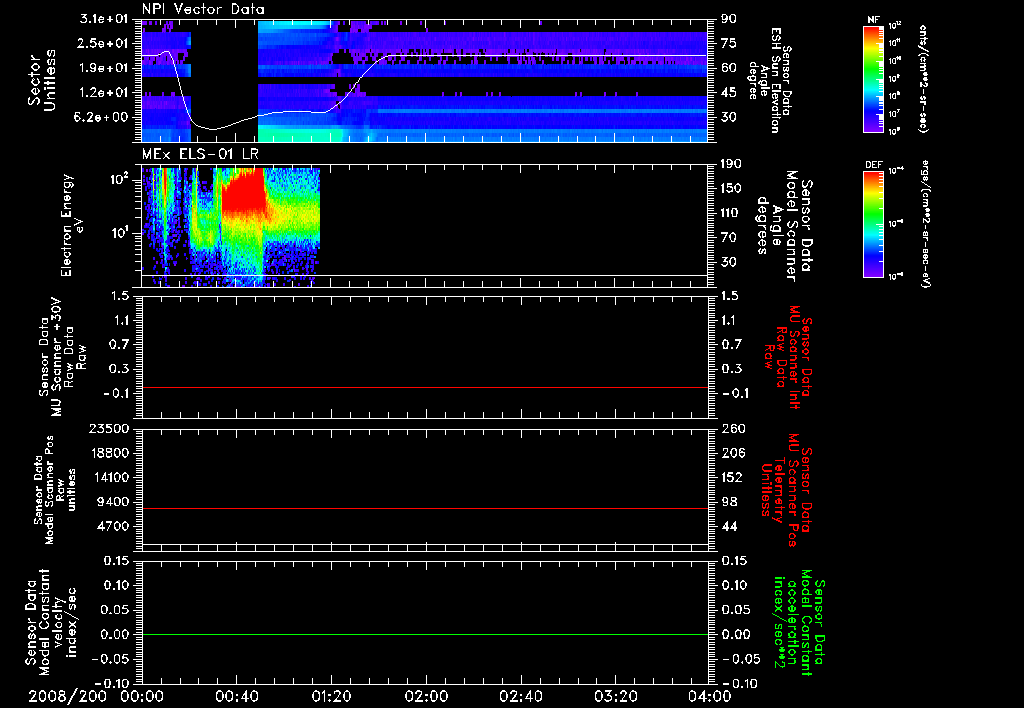Viewport: 1024px width, 708px height.
Task: Select the 'MEx ELS-01 LR' panel title
Action: [198, 154]
